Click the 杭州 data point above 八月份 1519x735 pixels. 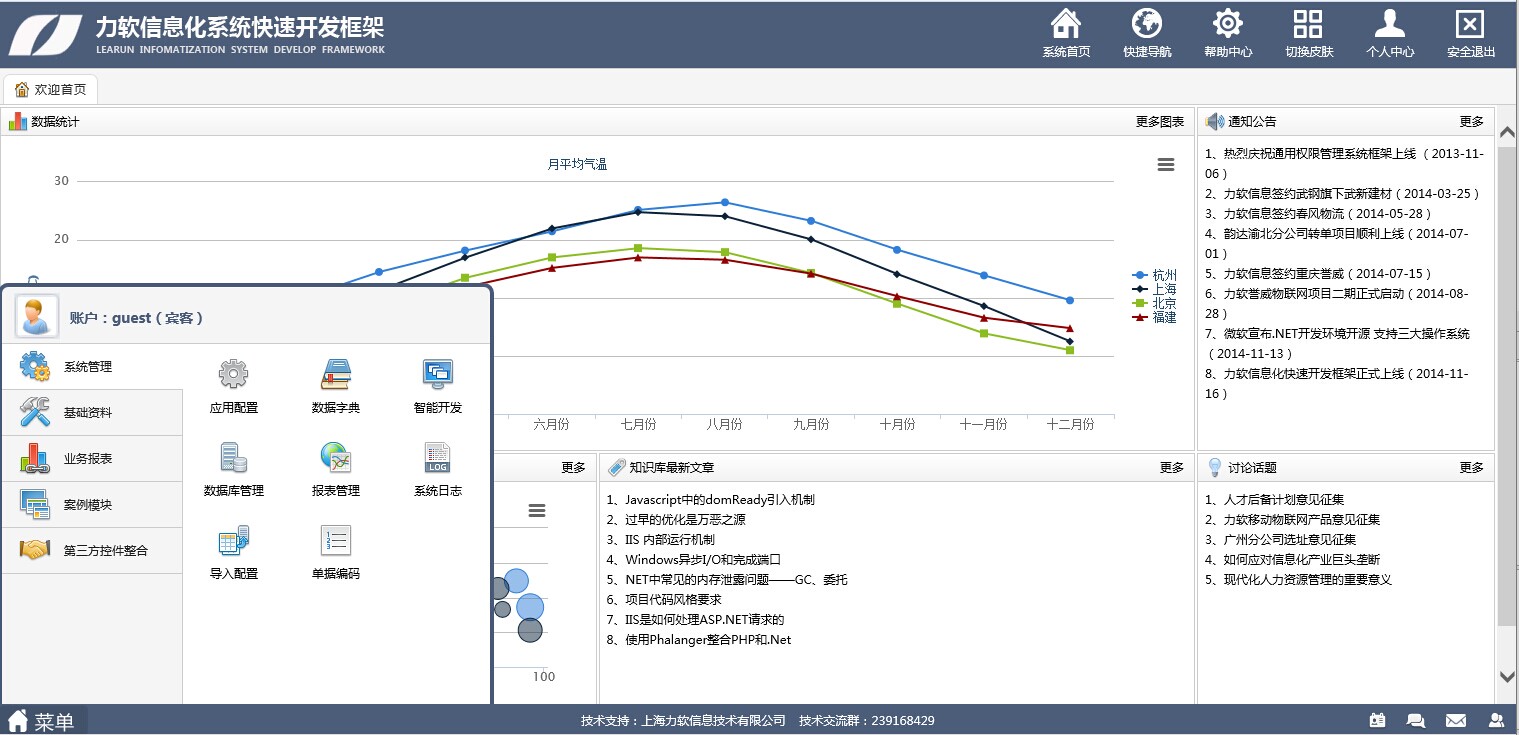(725, 203)
